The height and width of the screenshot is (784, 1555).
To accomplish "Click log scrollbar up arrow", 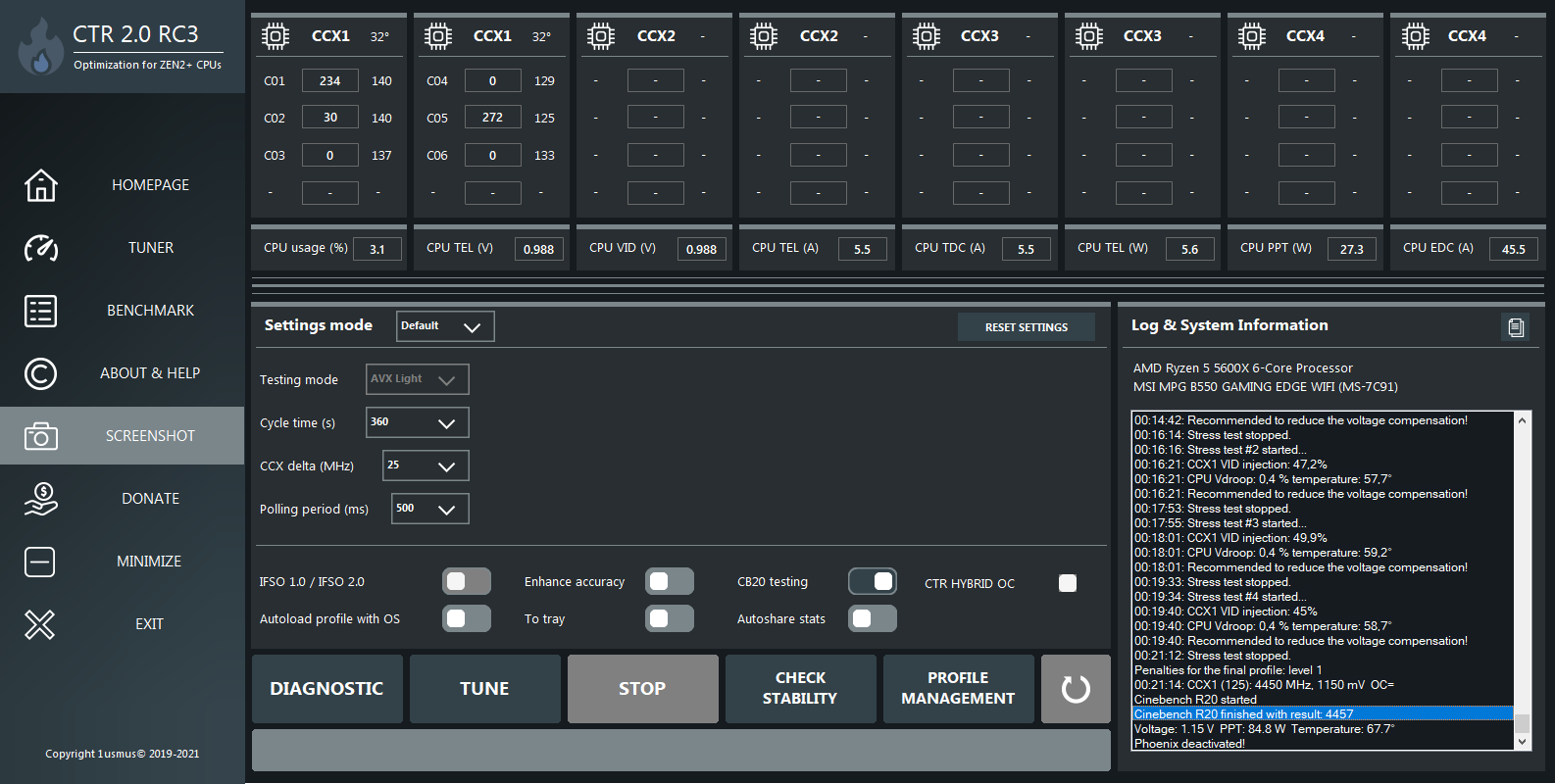I will (1522, 420).
